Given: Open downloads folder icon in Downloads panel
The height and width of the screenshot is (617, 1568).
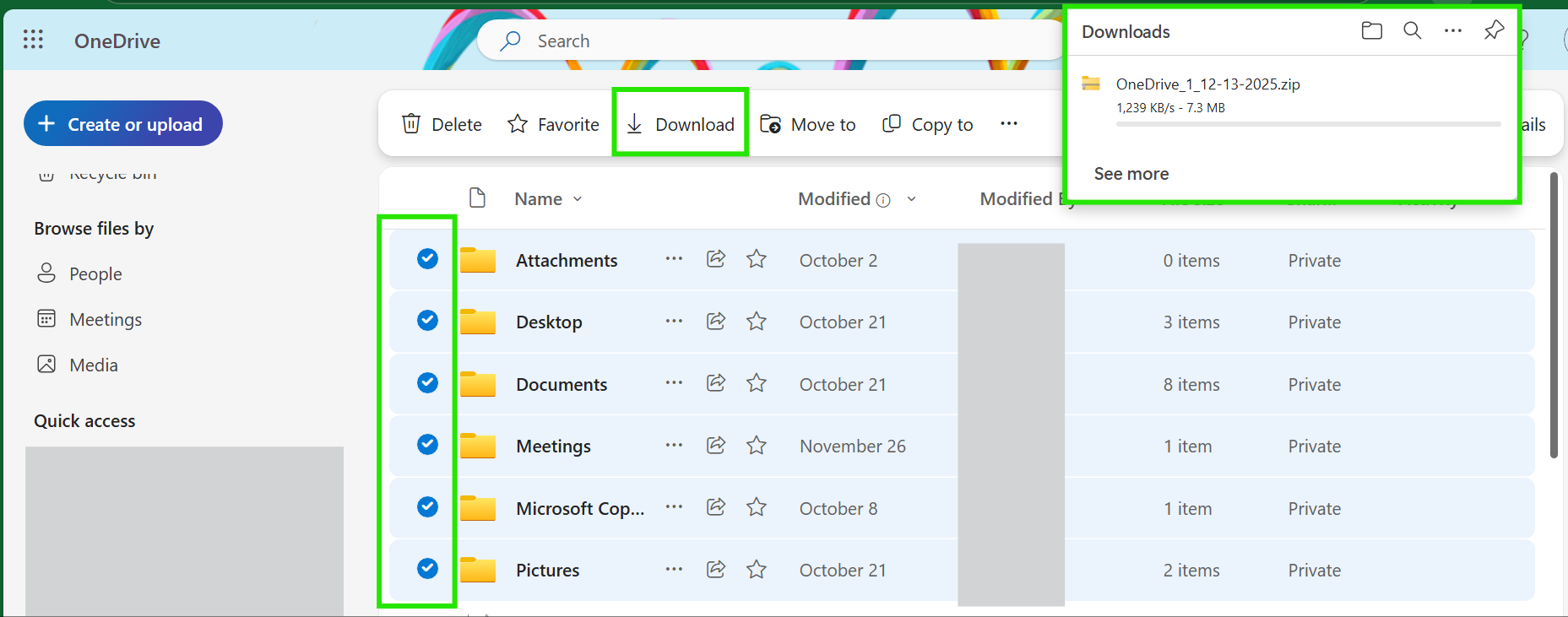Looking at the screenshot, I should coord(1372,31).
